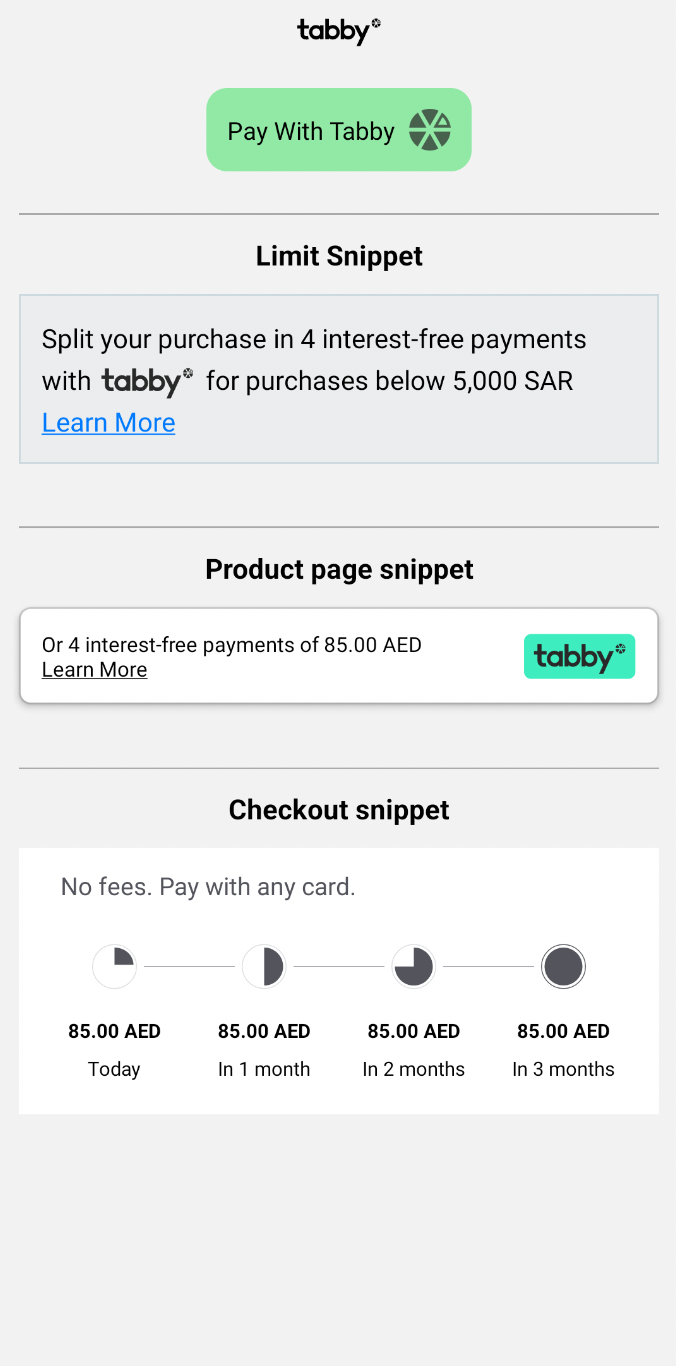Click the Limit Snippet heading
Image resolution: width=676 pixels, height=1366 pixels.
339,256
